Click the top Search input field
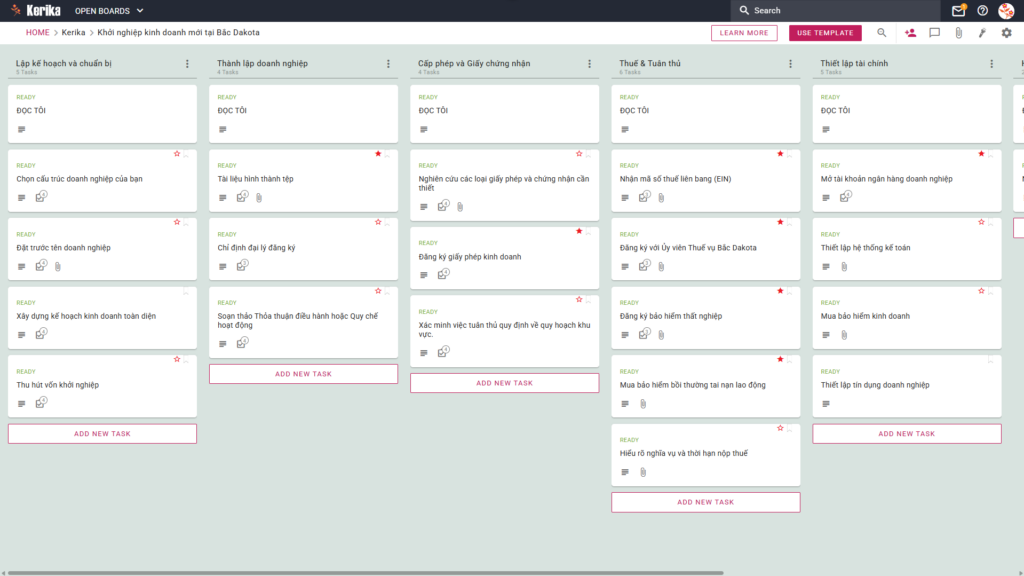 [836, 10]
